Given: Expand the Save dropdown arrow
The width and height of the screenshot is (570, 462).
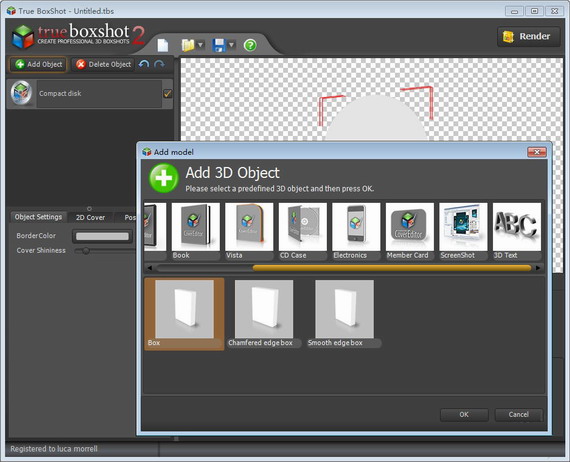Looking at the screenshot, I should (232, 45).
